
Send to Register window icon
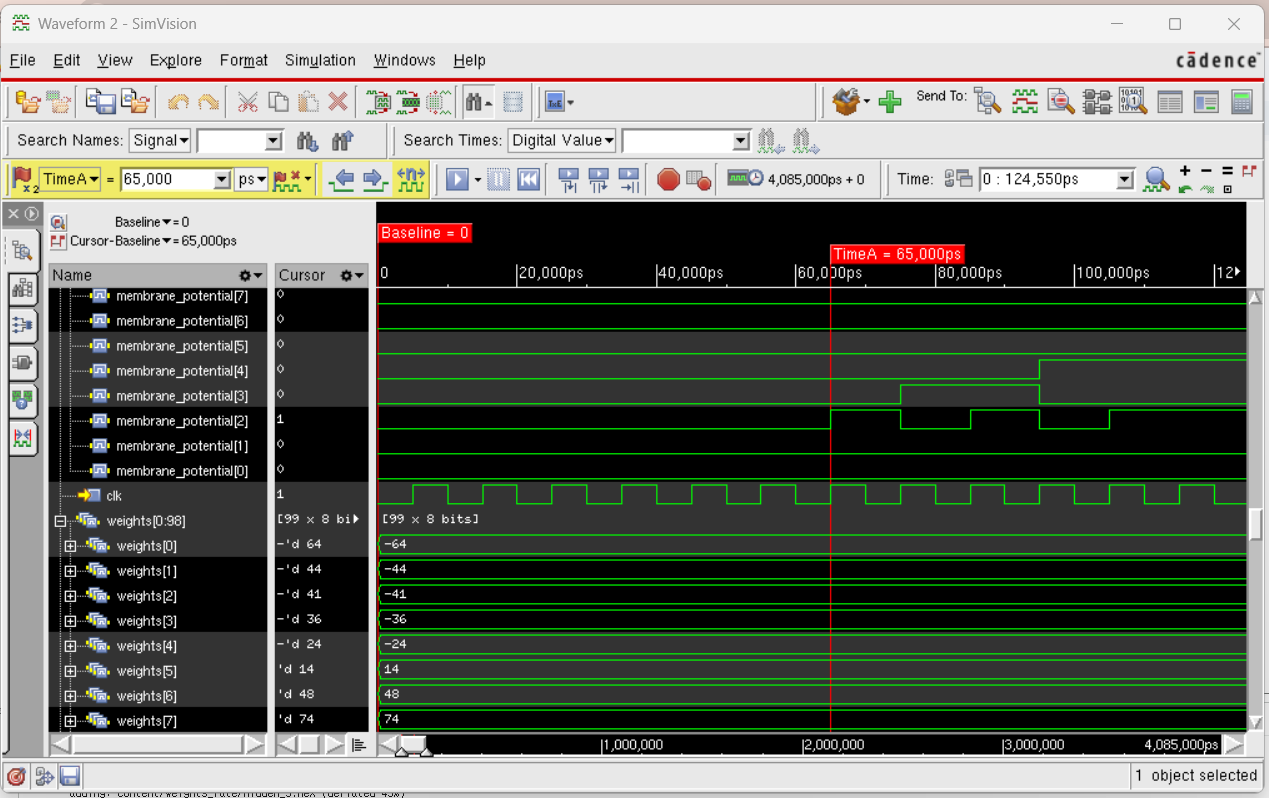click(1169, 101)
